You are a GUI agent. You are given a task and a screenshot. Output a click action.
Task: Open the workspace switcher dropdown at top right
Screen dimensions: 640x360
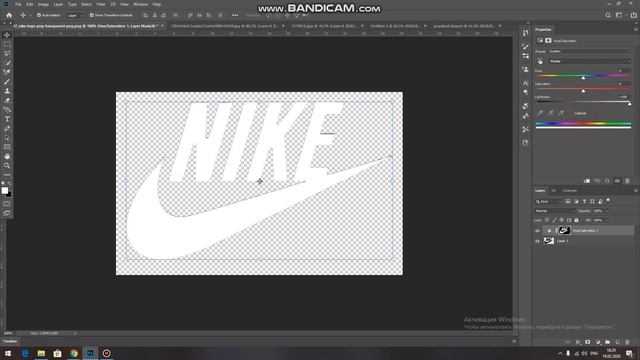point(620,15)
